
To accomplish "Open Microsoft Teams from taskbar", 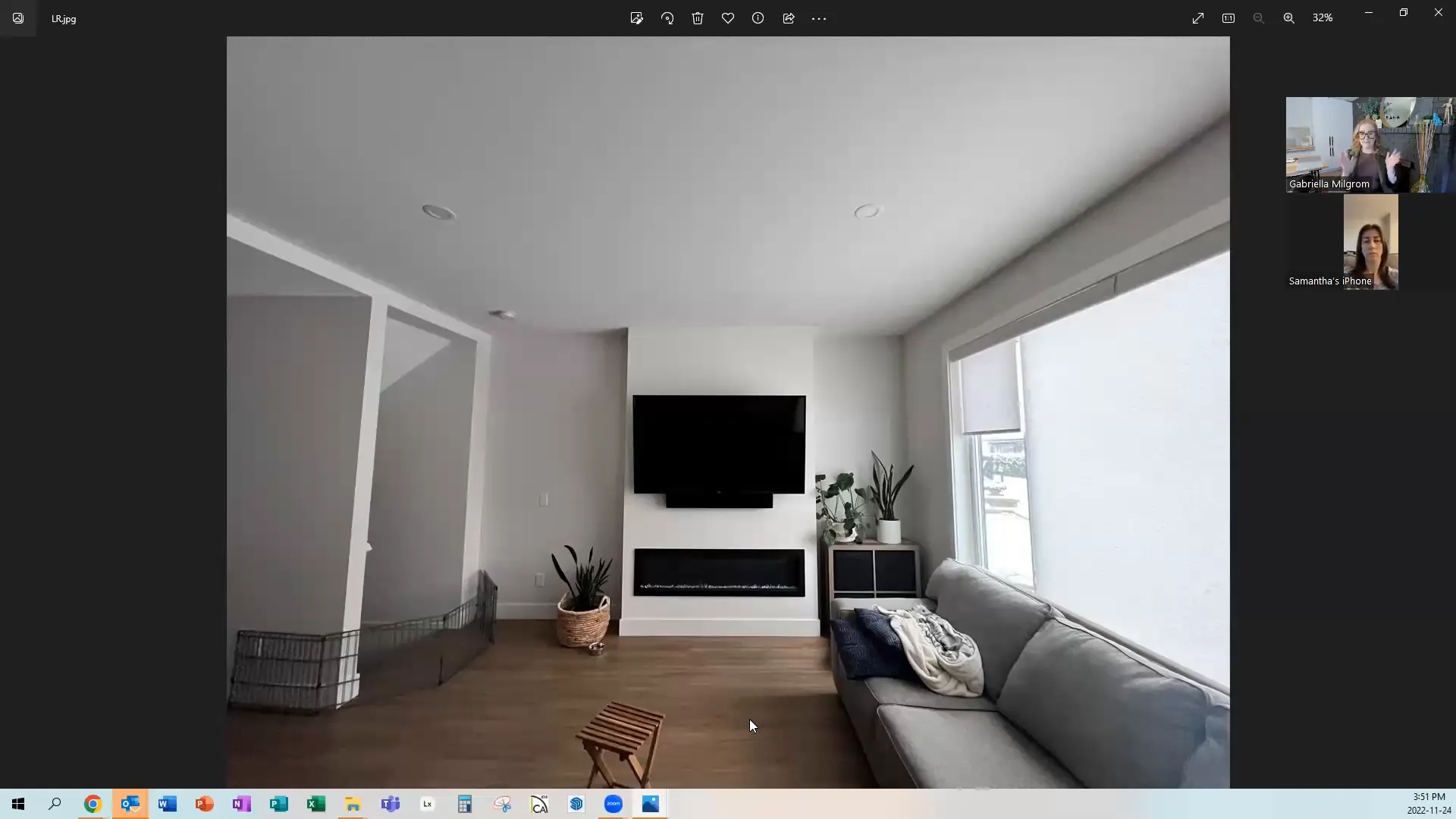I will pyautogui.click(x=391, y=804).
